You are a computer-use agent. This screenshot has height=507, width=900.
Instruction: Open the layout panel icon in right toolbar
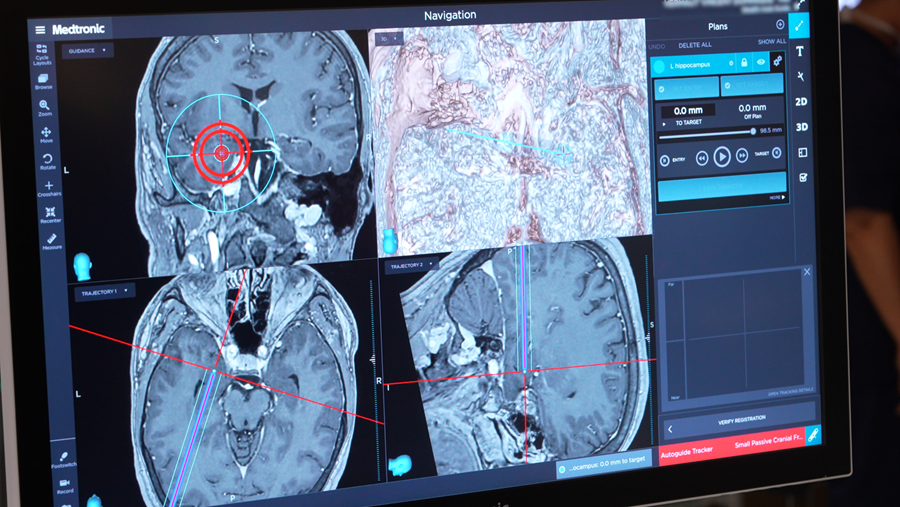pos(802,152)
